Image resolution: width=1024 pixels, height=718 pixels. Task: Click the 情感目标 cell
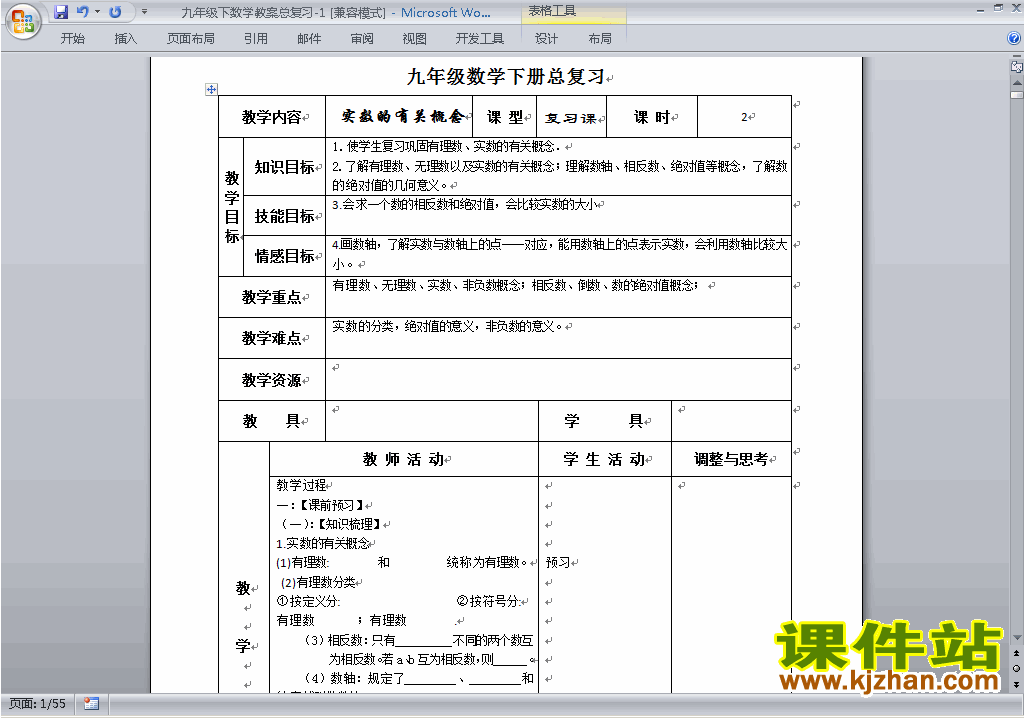tap(284, 256)
